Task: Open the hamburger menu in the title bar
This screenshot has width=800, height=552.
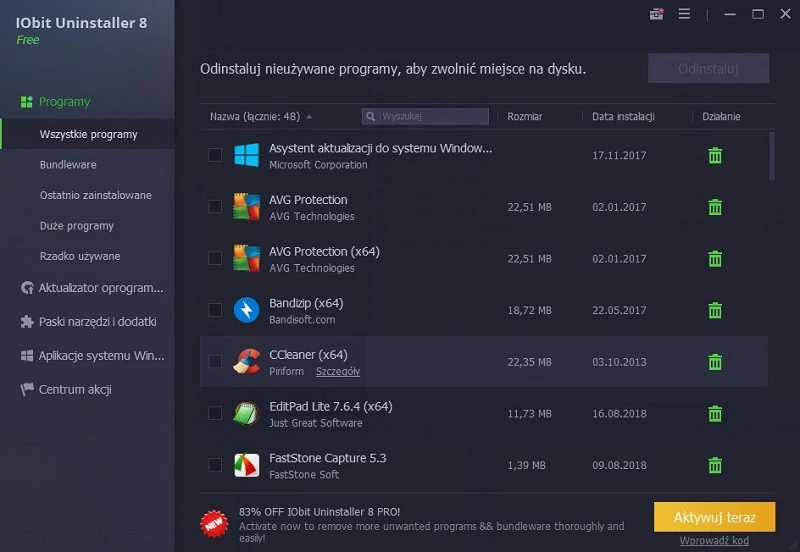Action: (684, 14)
